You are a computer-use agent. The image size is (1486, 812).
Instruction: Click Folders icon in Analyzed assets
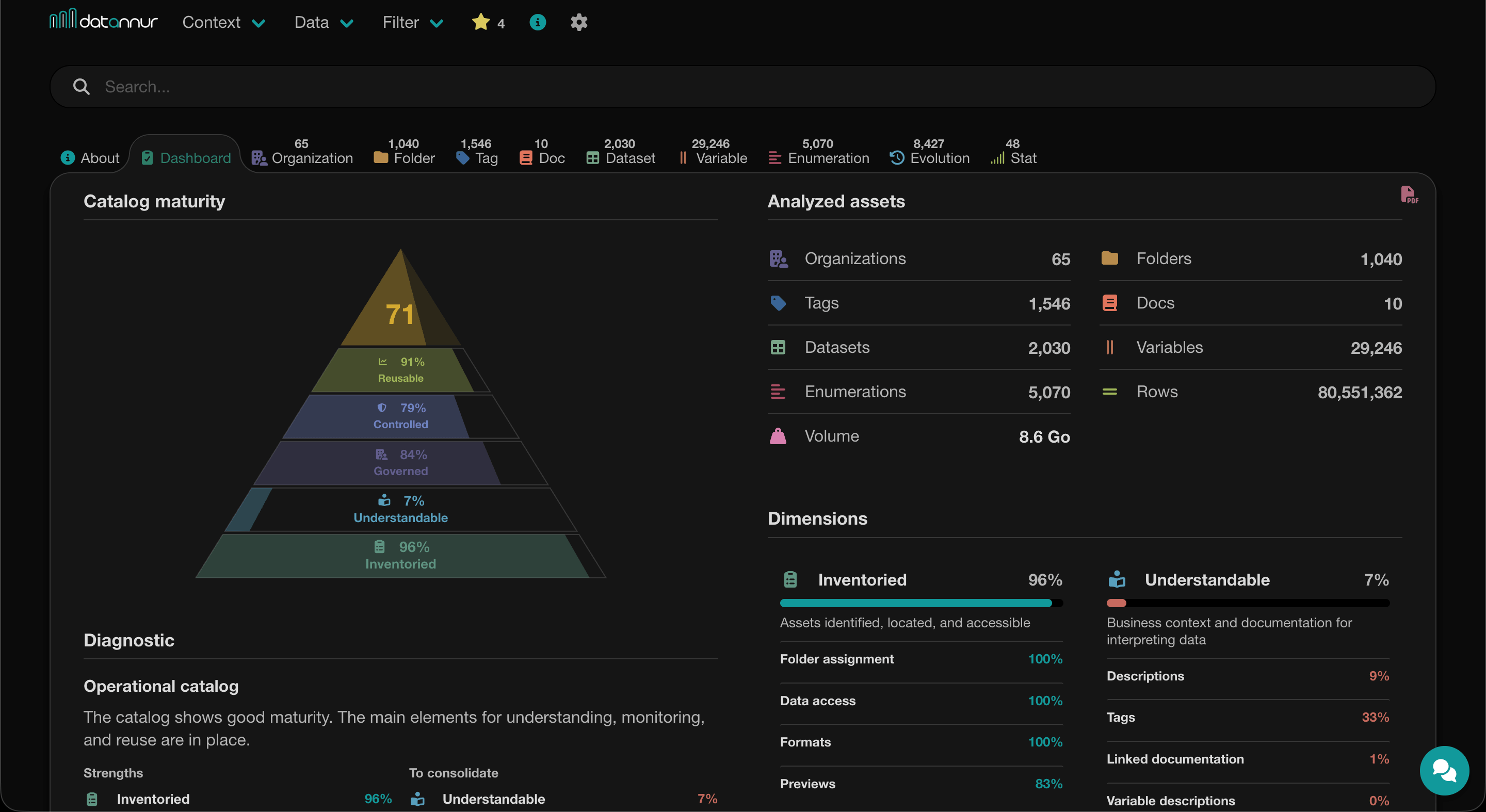tap(1109, 258)
